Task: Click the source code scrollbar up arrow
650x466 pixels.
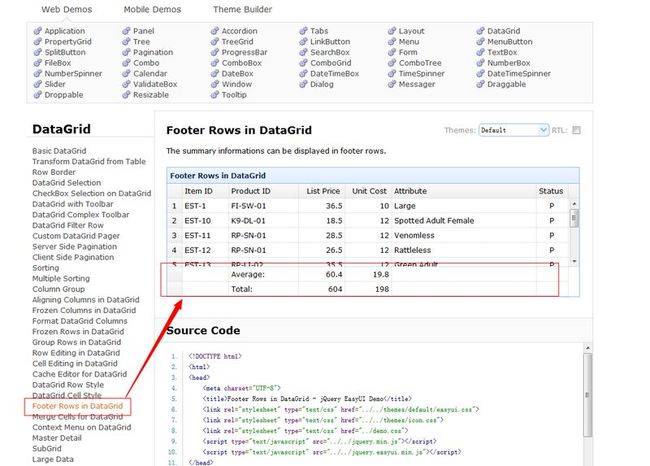Action: (587, 348)
